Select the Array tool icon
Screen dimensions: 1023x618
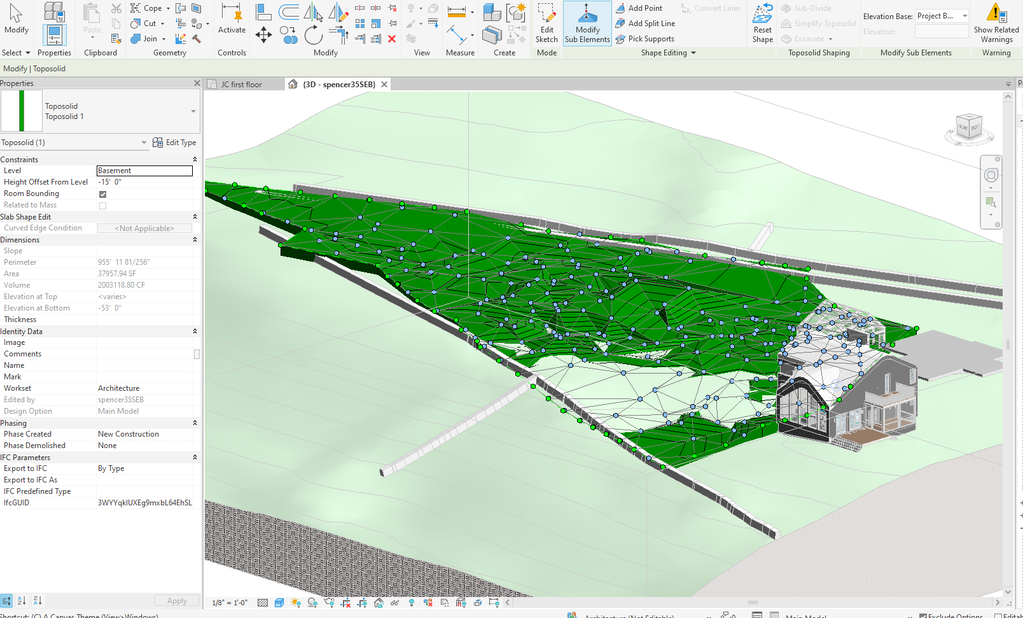coord(360,23)
